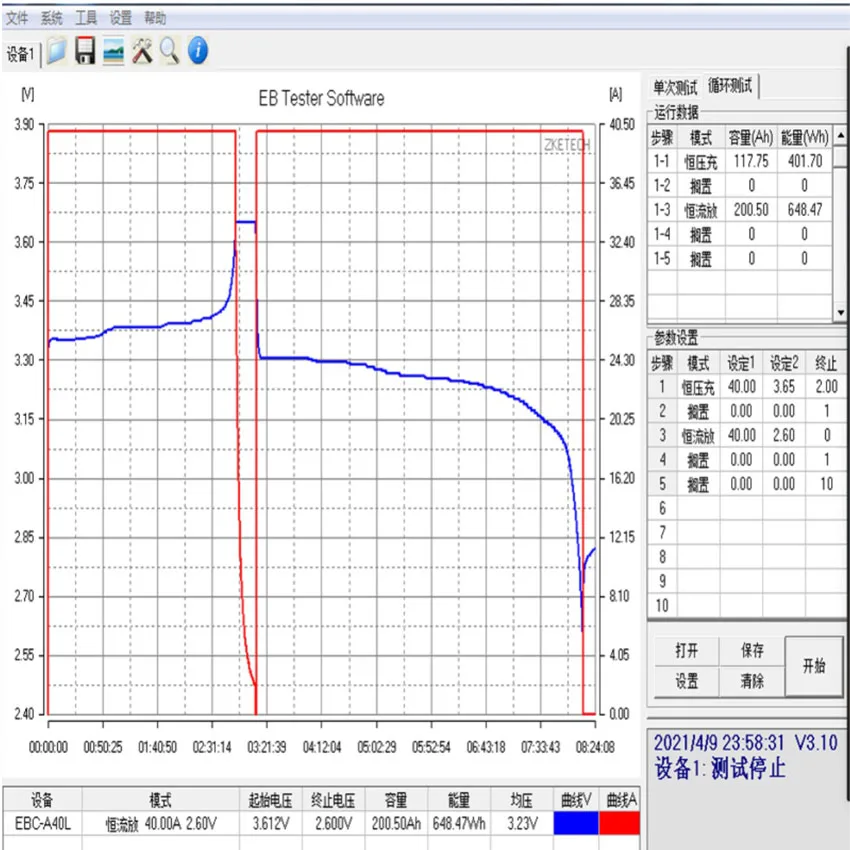The width and height of the screenshot is (850, 850).
Task: Click the 2.600V ending voltage cell
Action: [x=333, y=823]
